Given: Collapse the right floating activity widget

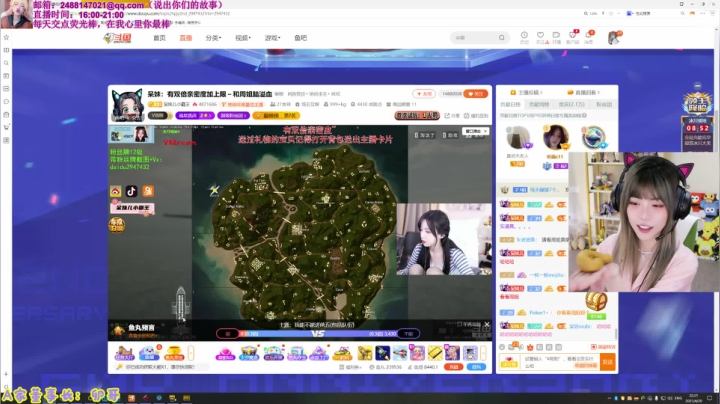Looking at the screenshot, I should coord(698,86).
